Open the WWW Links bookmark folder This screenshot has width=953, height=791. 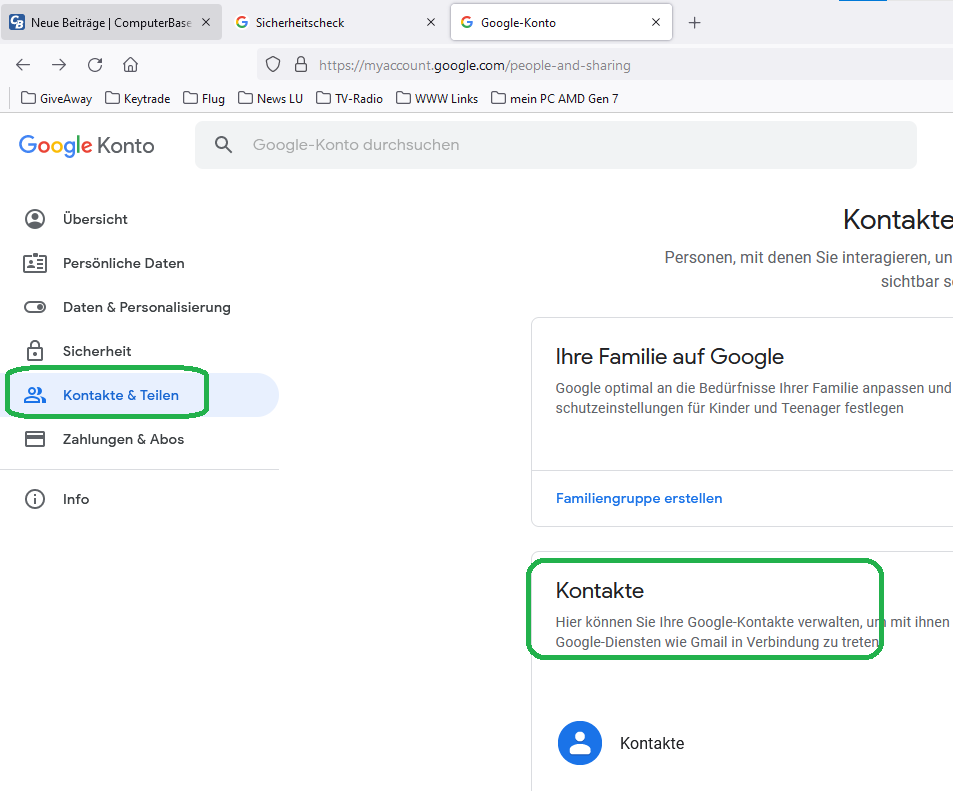[437, 98]
